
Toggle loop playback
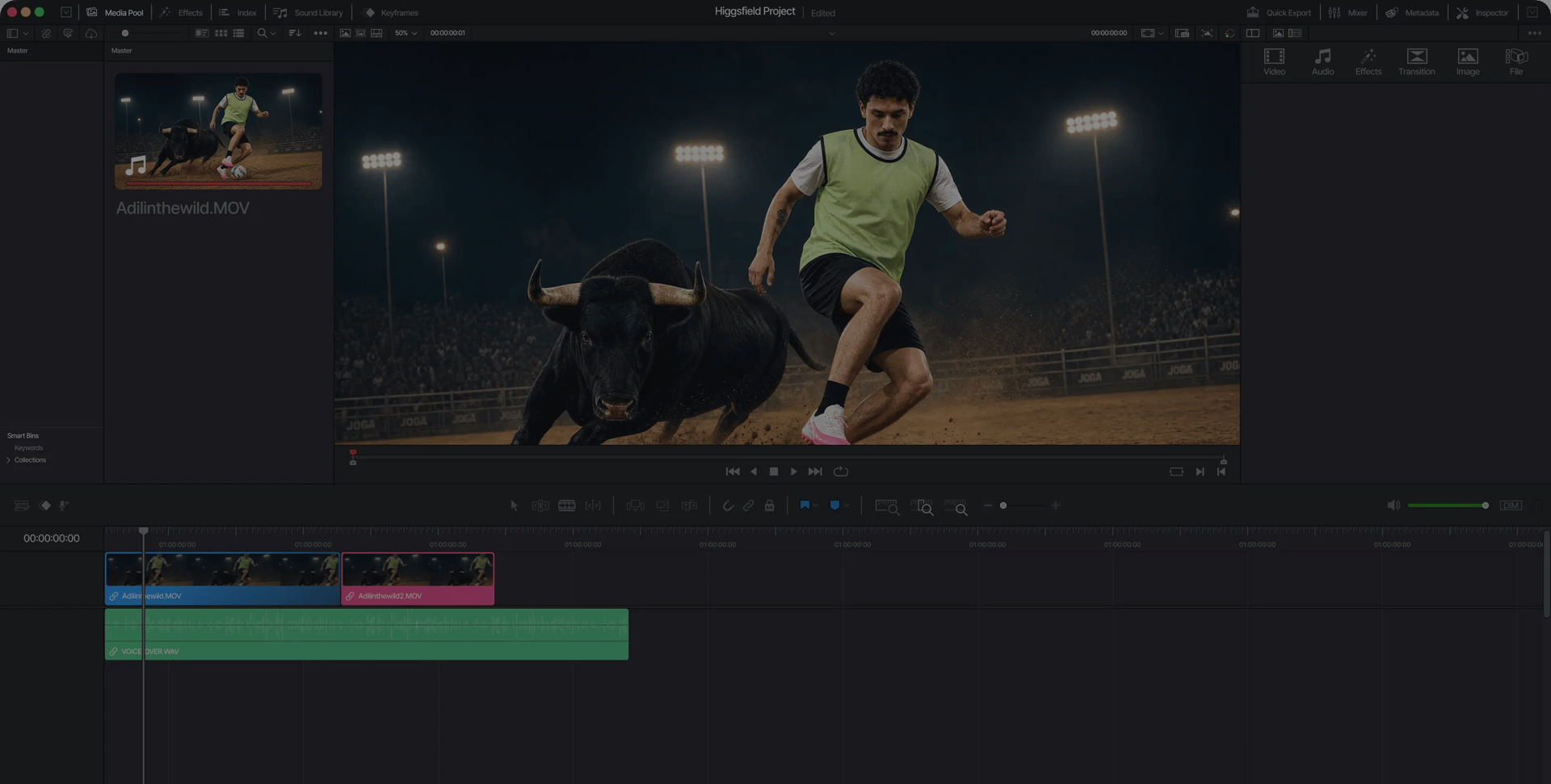(841, 472)
